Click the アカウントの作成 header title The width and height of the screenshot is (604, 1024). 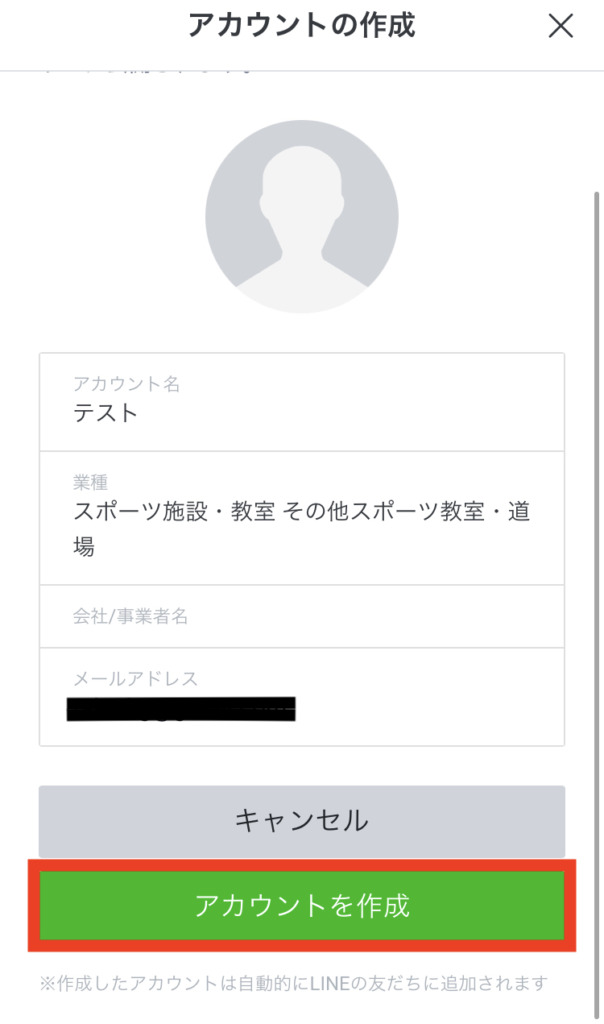click(301, 26)
